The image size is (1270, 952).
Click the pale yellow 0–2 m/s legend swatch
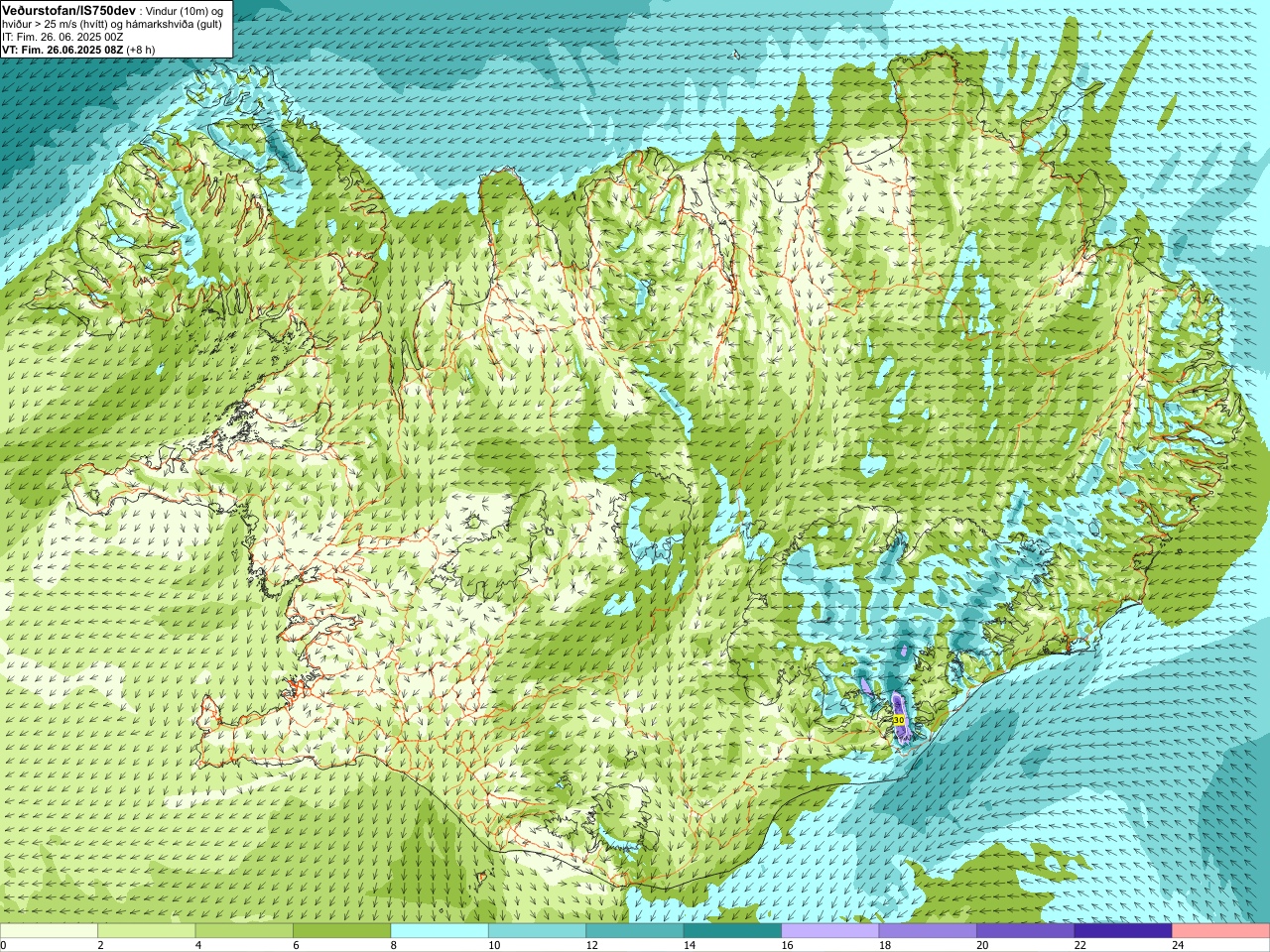49,931
